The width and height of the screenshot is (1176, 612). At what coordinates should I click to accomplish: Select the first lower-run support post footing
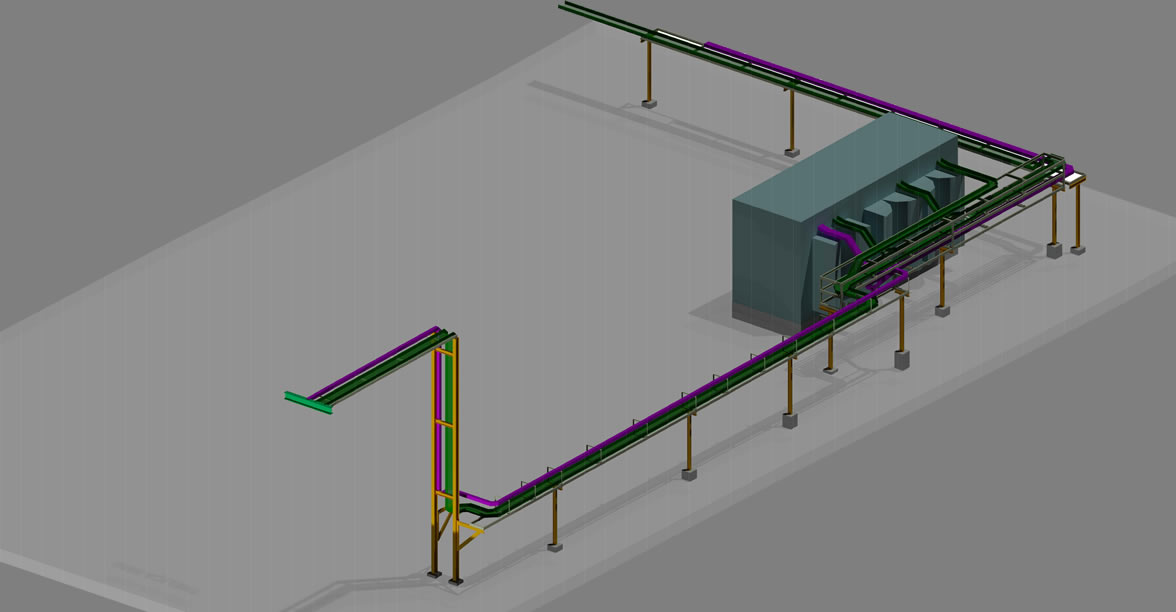pyautogui.click(x=555, y=546)
